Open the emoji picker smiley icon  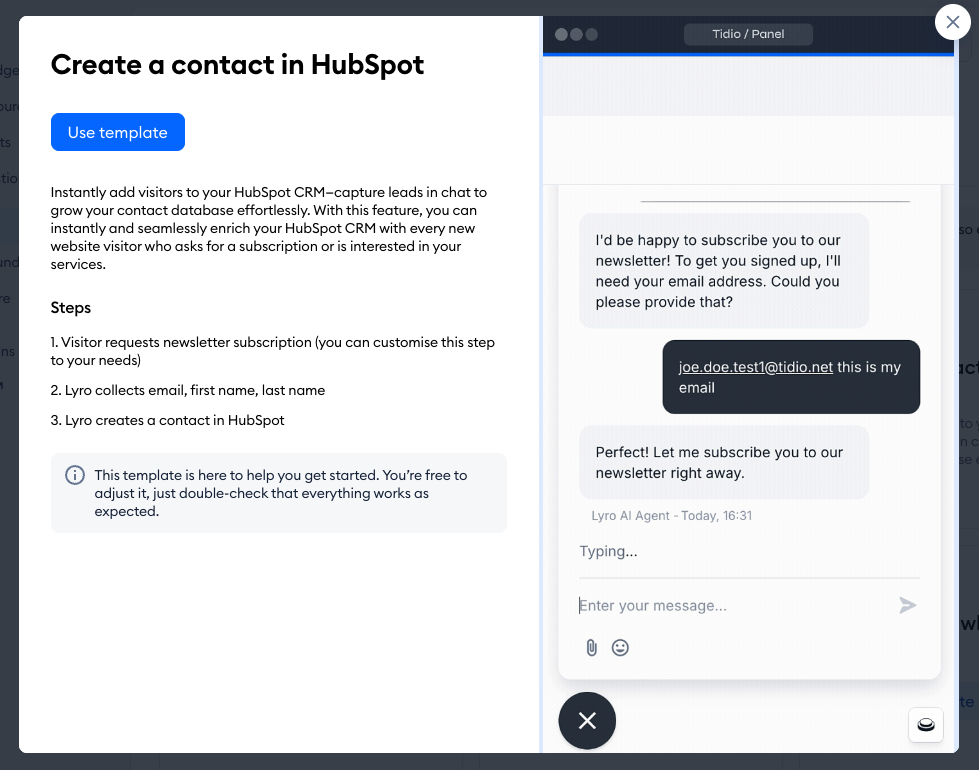(x=620, y=648)
